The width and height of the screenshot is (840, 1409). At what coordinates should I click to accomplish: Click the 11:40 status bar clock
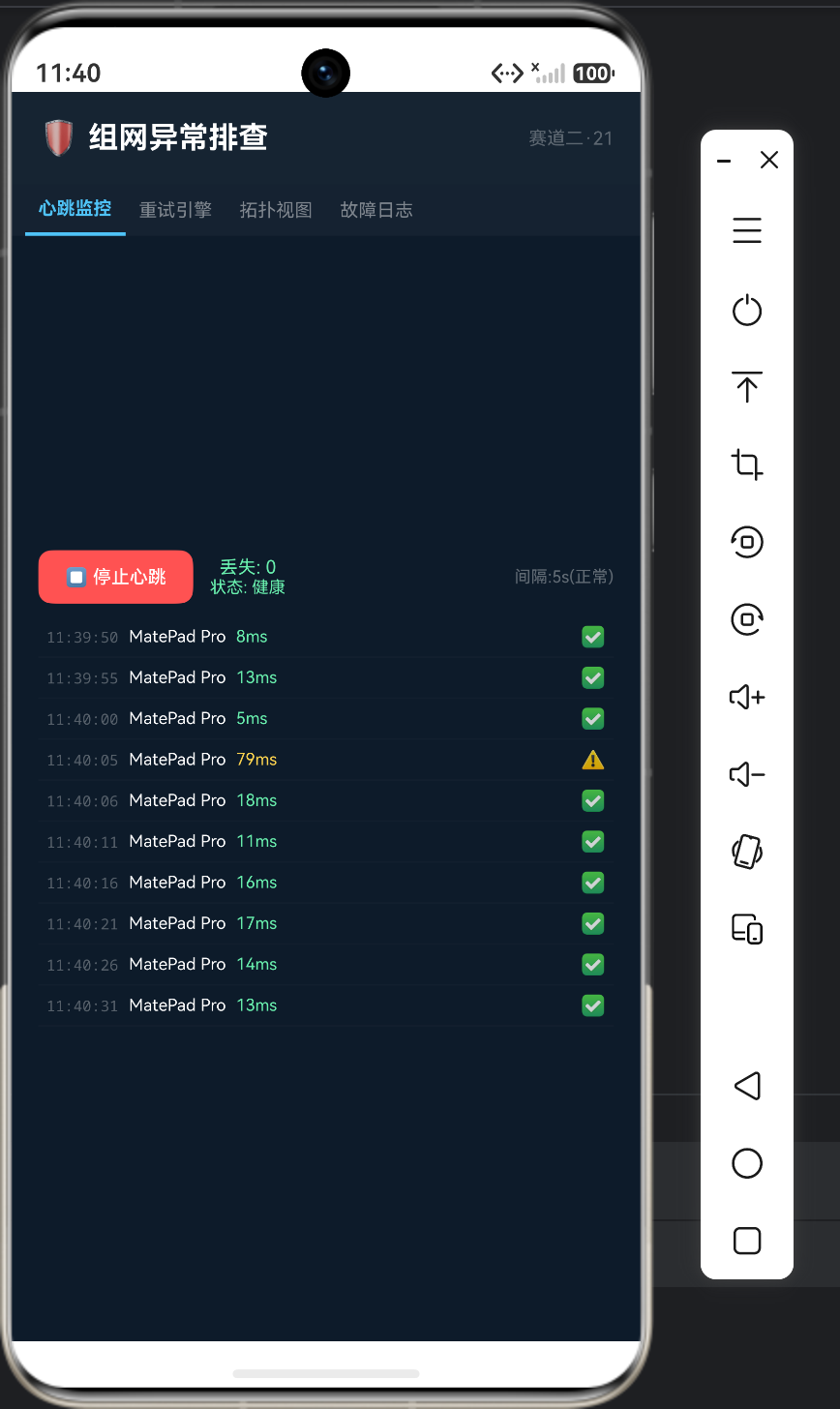[69, 73]
